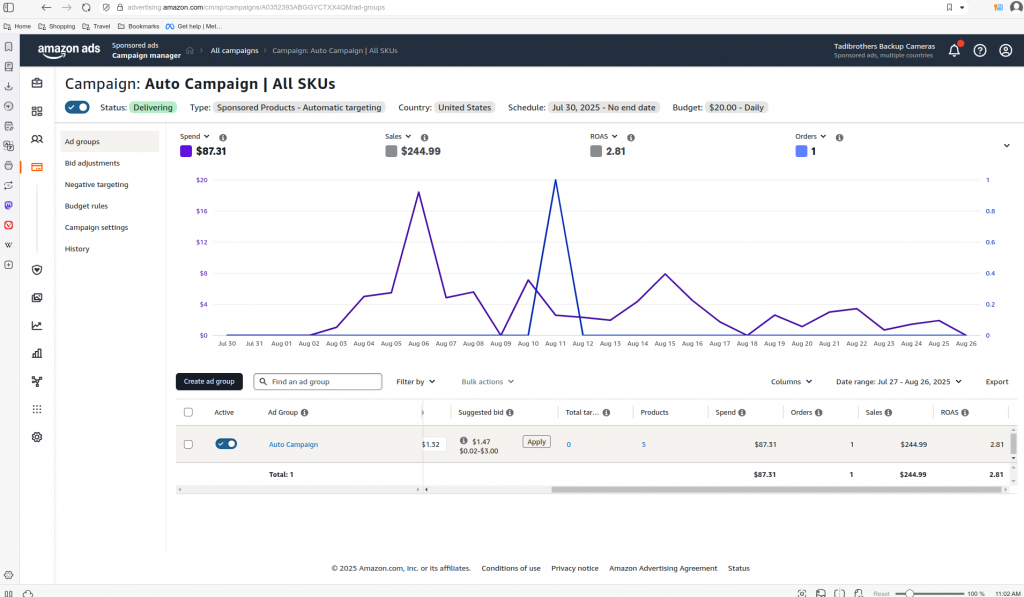Open Conditions of use footer link
This screenshot has height=597, width=1024.
pyautogui.click(x=511, y=568)
